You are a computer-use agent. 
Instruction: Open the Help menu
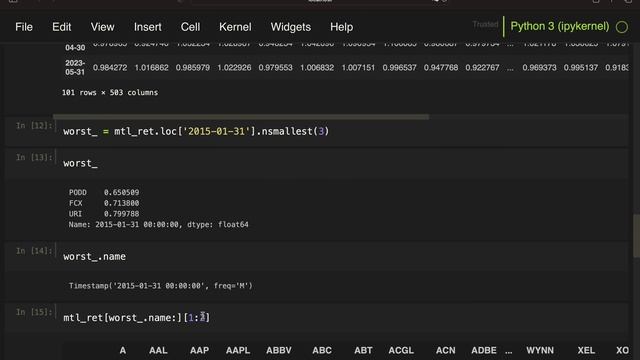coord(342,27)
